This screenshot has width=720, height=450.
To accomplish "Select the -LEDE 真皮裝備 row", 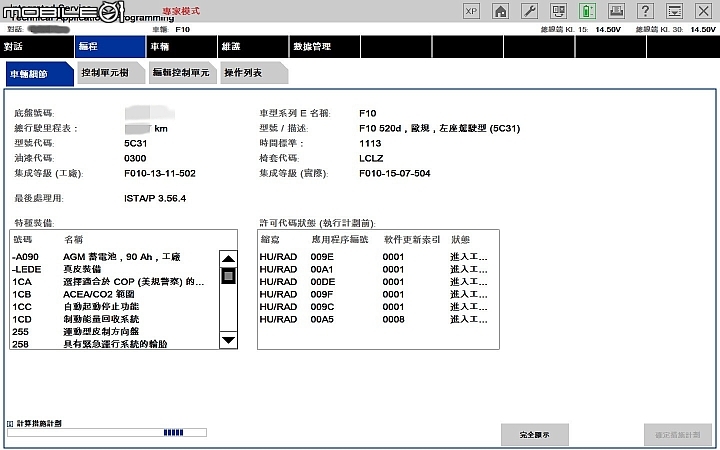I will tap(114, 269).
